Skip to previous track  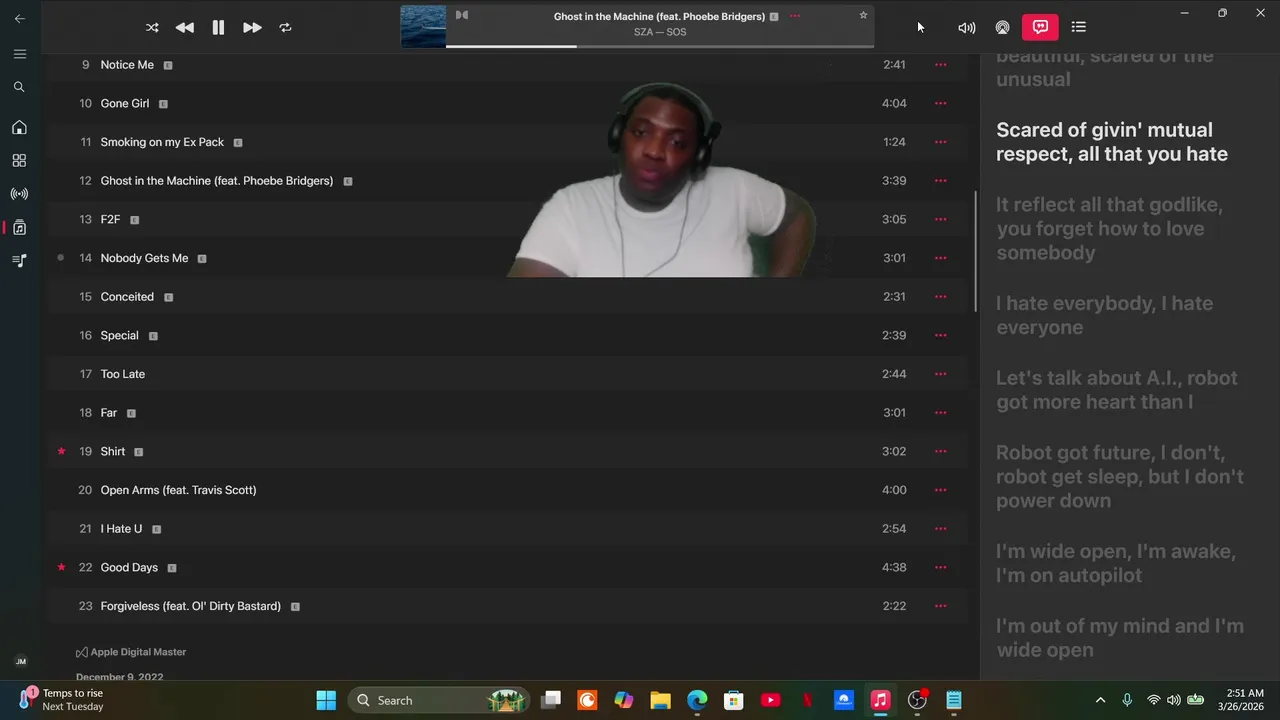pyautogui.click(x=185, y=28)
